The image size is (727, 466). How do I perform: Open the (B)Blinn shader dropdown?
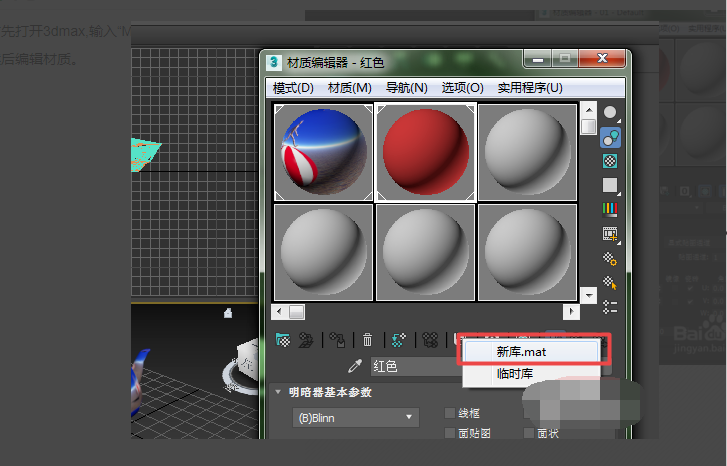356,418
